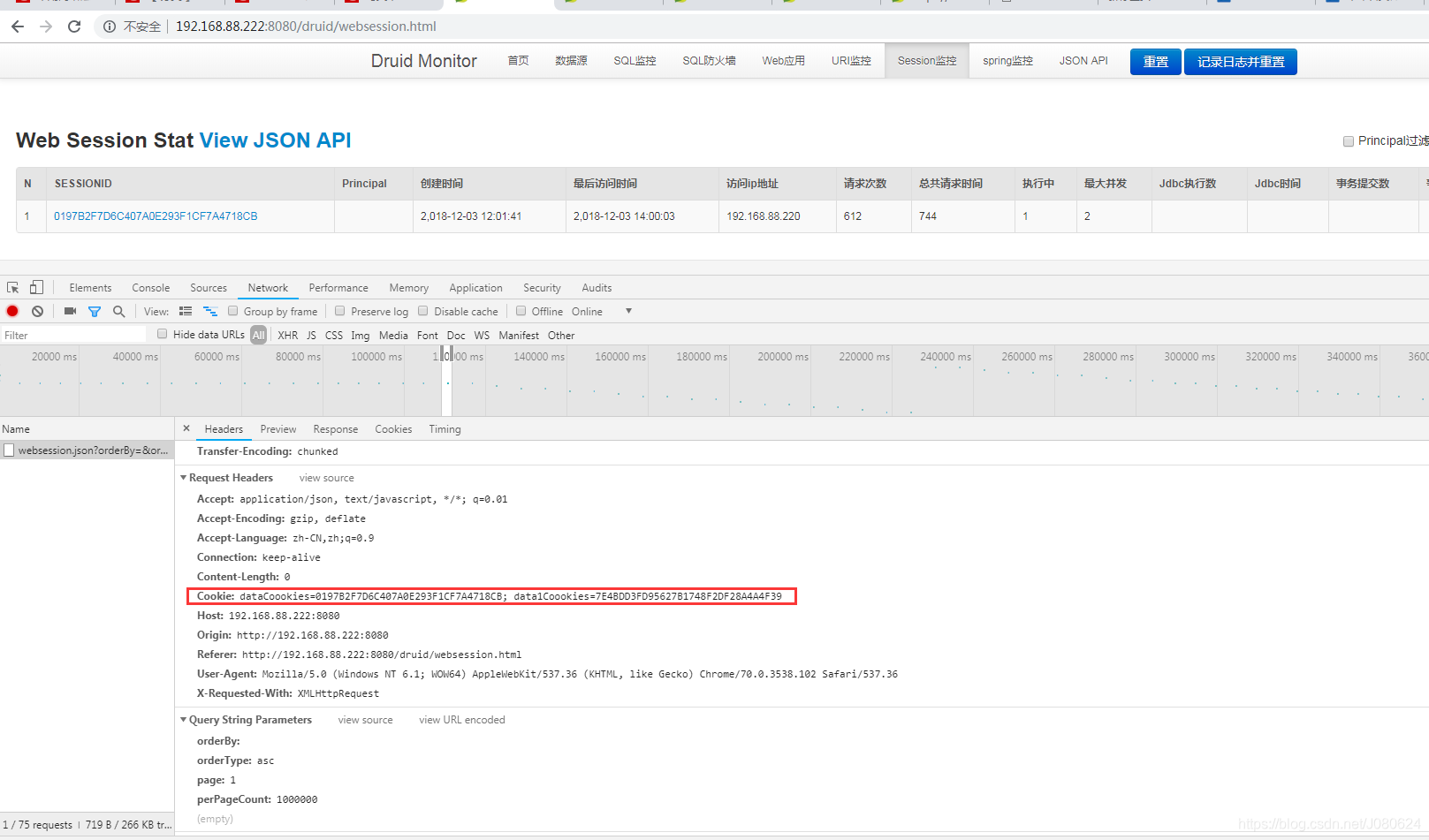
Task: Clear the network requests list
Action: [36, 311]
